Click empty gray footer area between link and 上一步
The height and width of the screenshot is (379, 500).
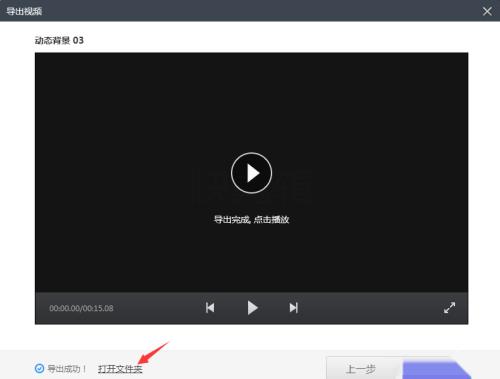(233, 368)
